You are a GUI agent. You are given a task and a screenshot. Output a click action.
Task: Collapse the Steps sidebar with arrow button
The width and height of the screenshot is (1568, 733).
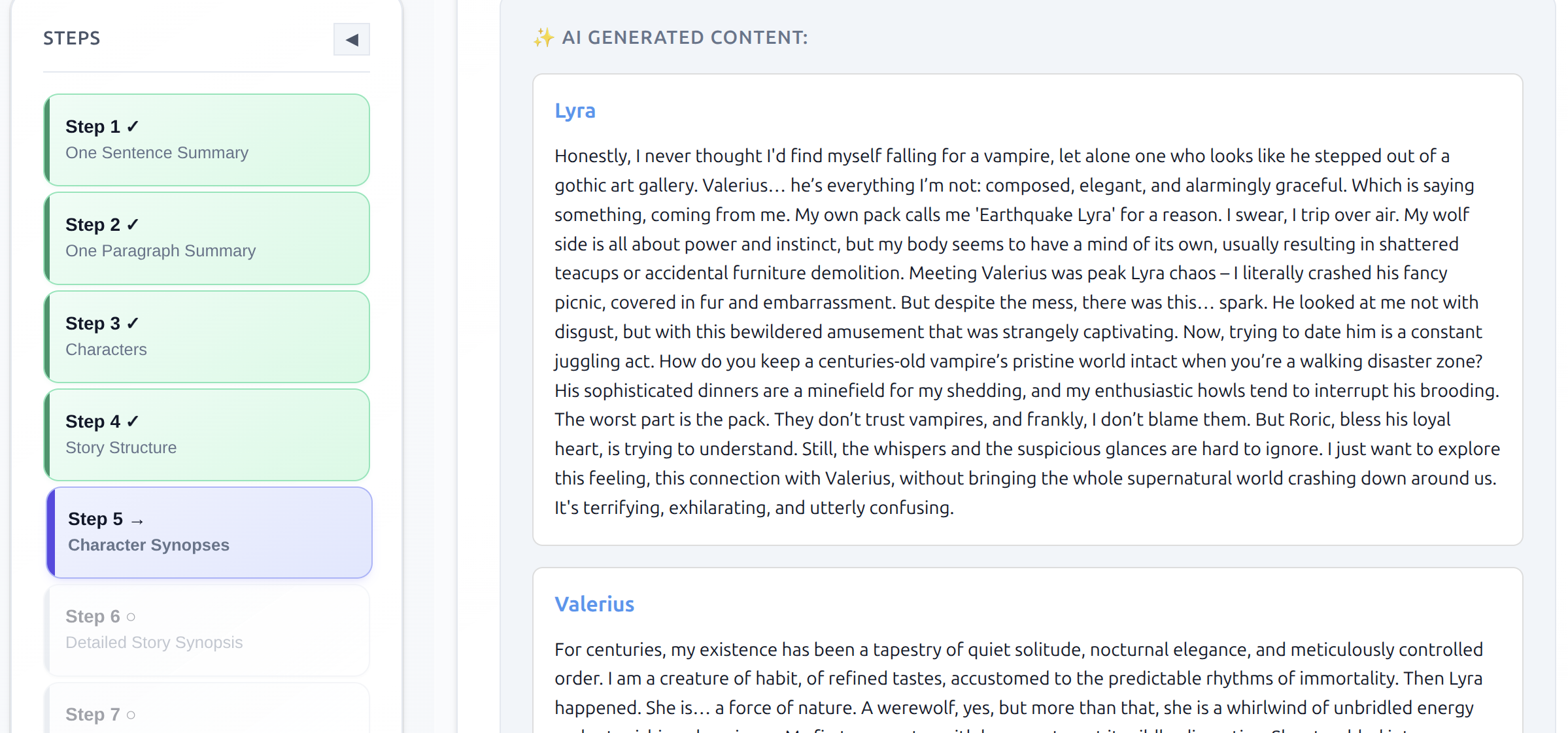tap(352, 39)
